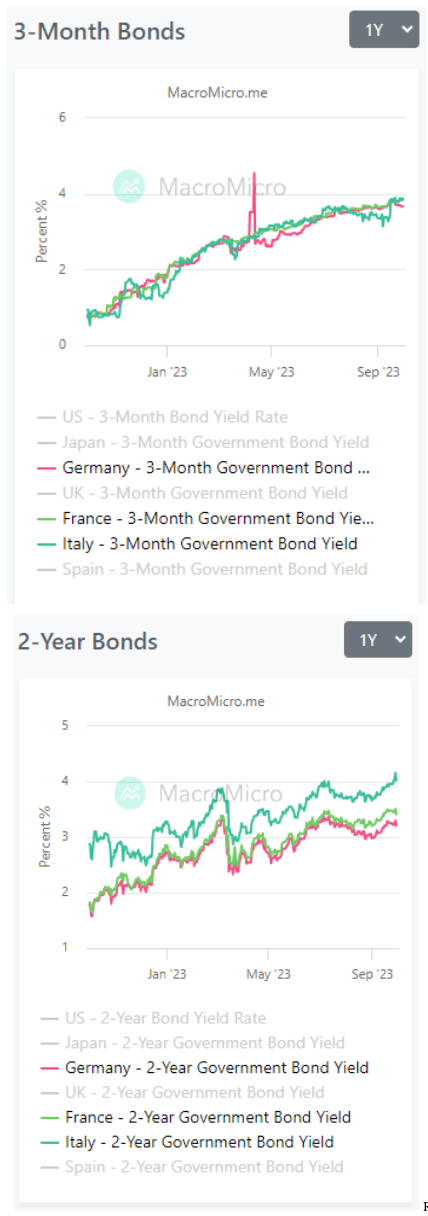428x1216 pixels.
Task: Enable Japan - 3-Month Government Bond Yield
Action: [x=203, y=442]
